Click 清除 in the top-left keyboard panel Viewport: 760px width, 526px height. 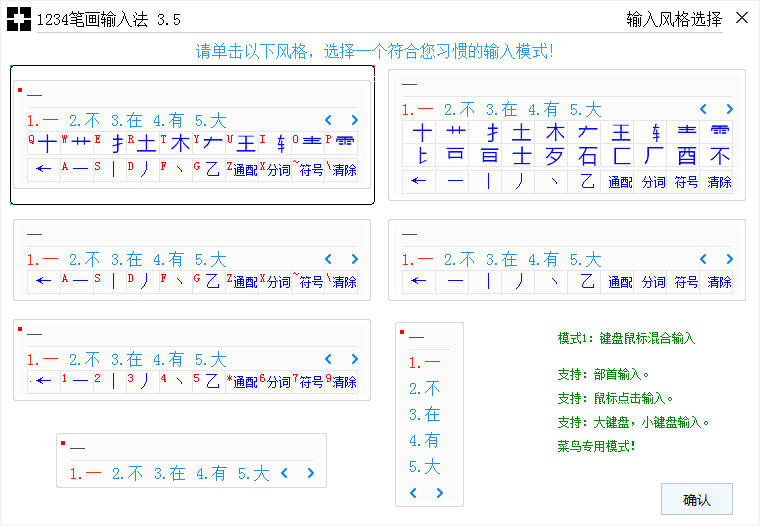pyautogui.click(x=344, y=170)
